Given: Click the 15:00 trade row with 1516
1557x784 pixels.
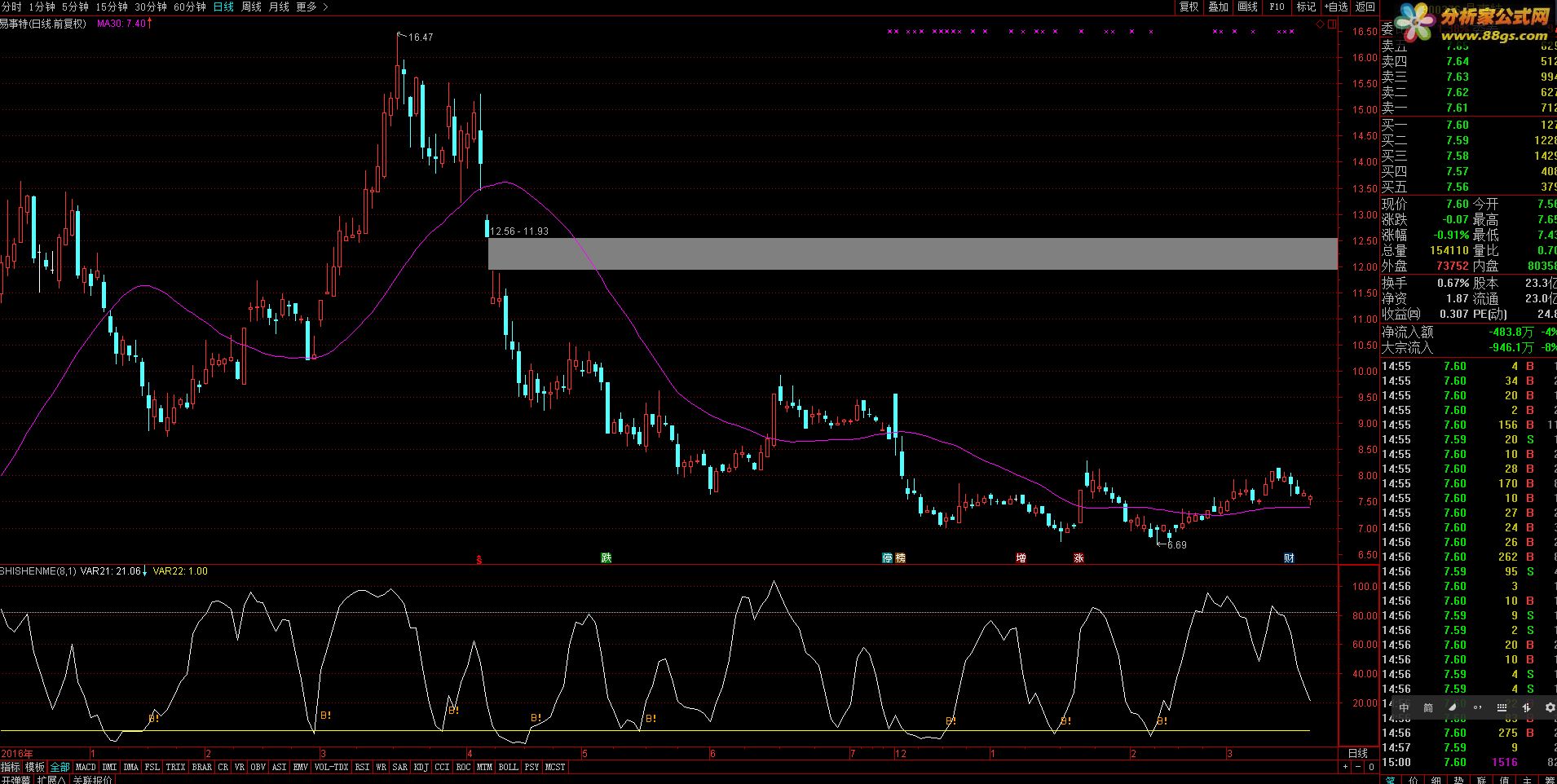Looking at the screenshot, I should coord(1468,762).
